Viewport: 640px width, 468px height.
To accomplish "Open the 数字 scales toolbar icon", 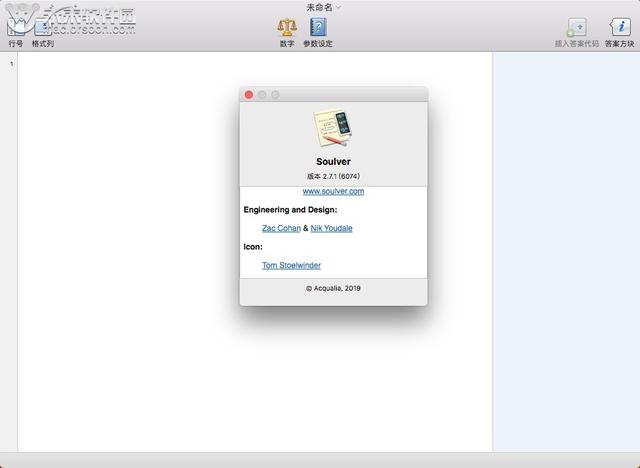I will (287, 27).
